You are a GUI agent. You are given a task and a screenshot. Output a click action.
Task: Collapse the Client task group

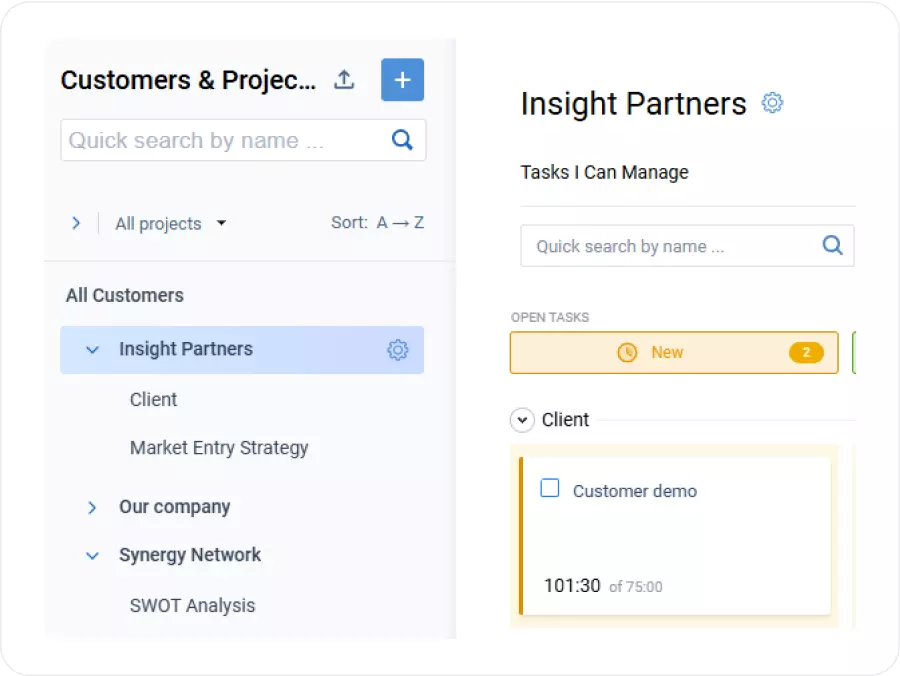pyautogui.click(x=521, y=420)
